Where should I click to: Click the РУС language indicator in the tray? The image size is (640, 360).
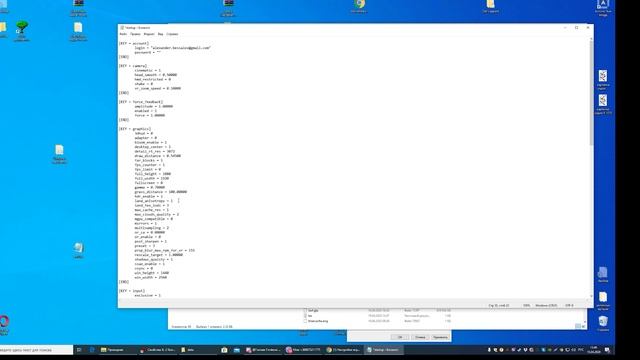point(580,350)
